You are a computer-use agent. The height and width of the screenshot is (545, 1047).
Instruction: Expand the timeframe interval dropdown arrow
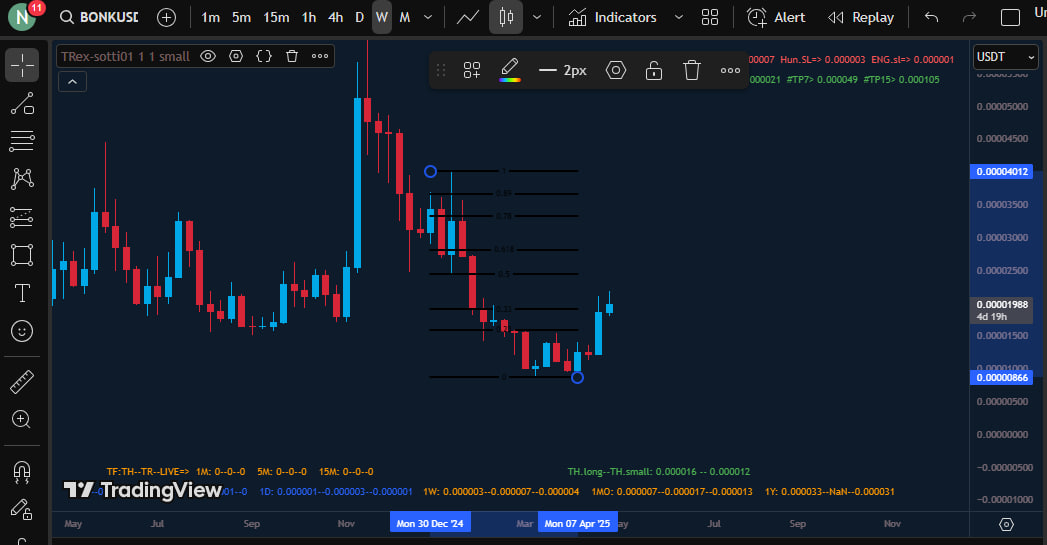[429, 17]
